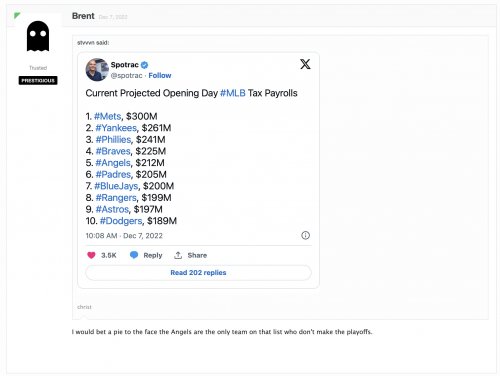Open the #Dodgers hashtag
The image size is (500, 376).
(x=121, y=221)
